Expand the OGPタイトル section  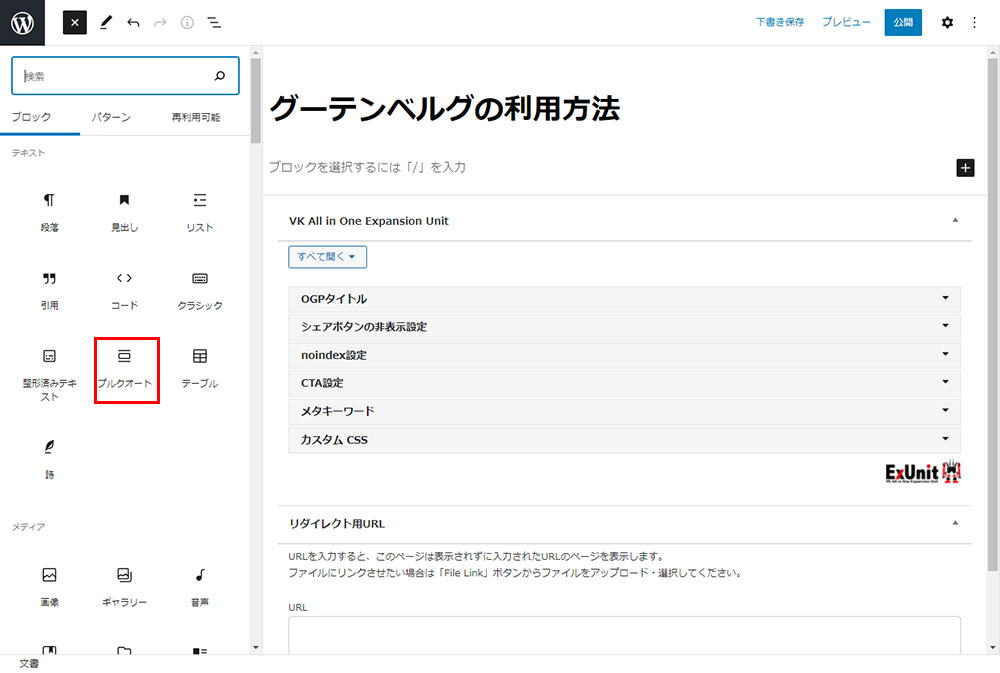click(x=624, y=299)
